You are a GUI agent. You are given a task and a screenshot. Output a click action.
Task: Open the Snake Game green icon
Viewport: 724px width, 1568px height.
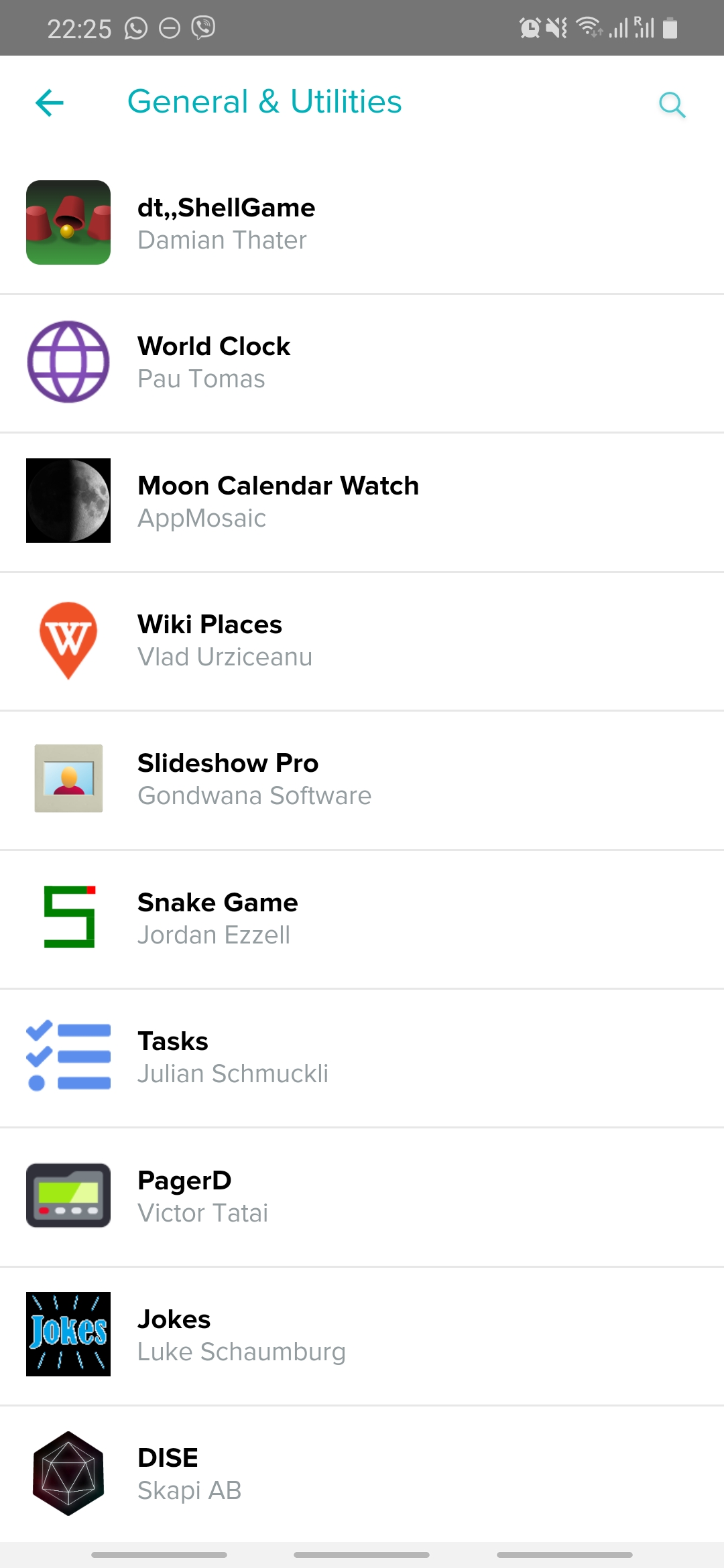click(x=68, y=917)
